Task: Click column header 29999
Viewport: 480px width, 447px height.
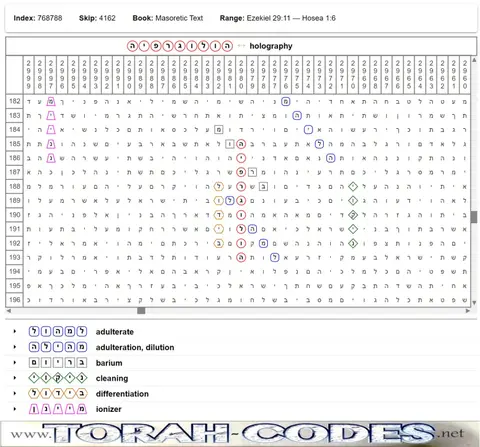Action: click(28, 75)
